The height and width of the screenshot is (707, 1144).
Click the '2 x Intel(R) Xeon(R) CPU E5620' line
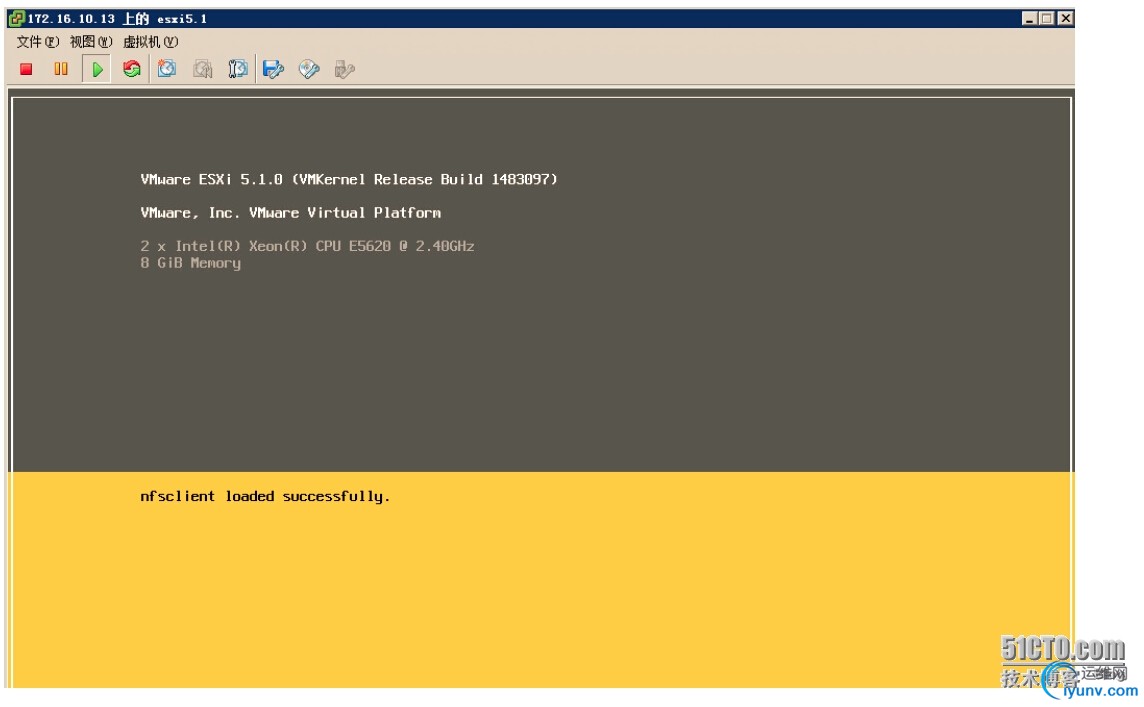point(307,246)
